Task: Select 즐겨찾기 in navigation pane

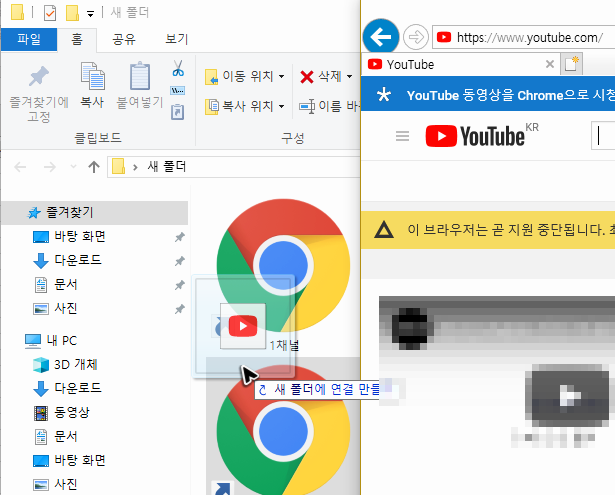Action: click(94, 213)
